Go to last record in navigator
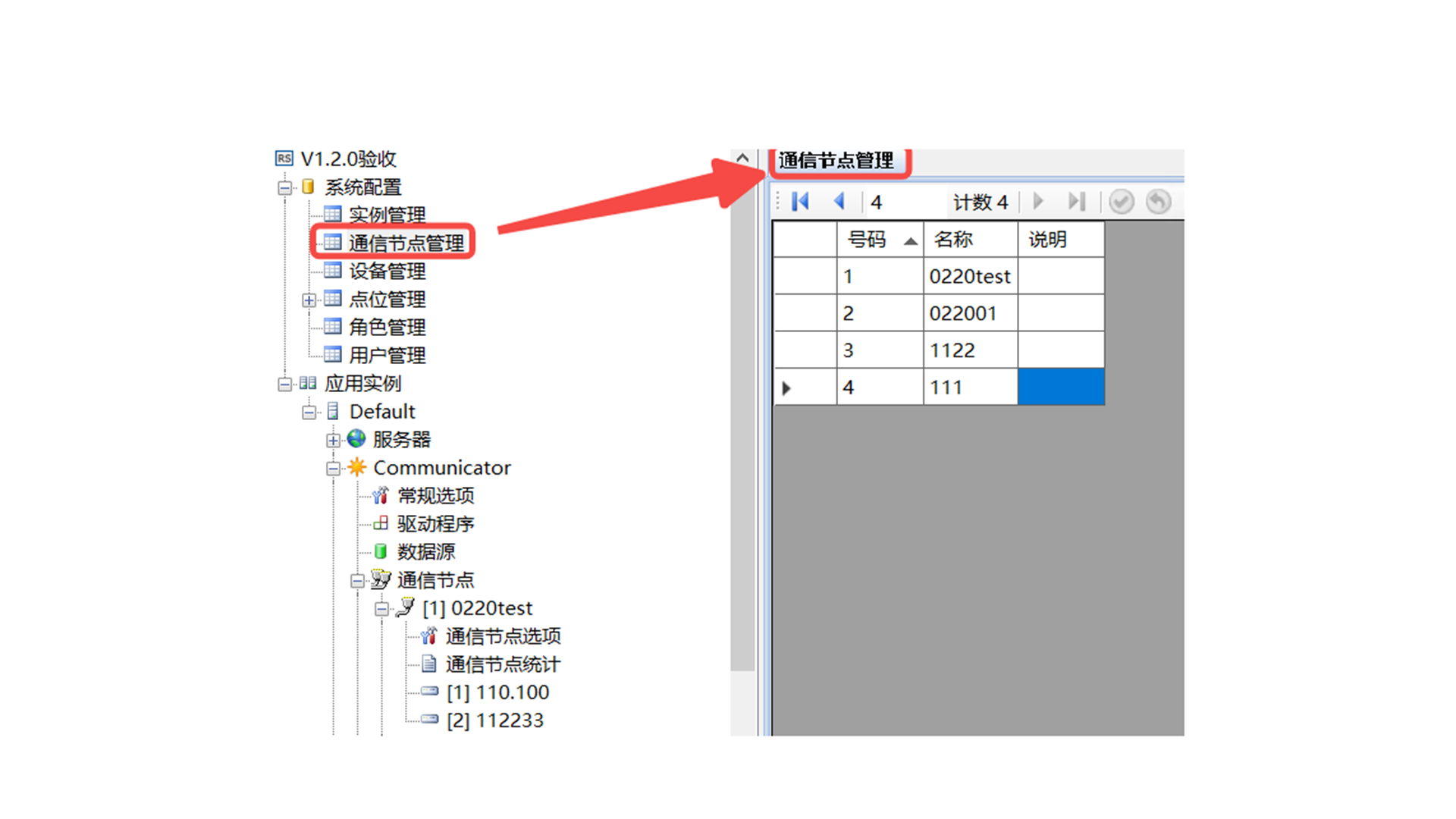This screenshot has width=1456, height=819. coord(1077,202)
